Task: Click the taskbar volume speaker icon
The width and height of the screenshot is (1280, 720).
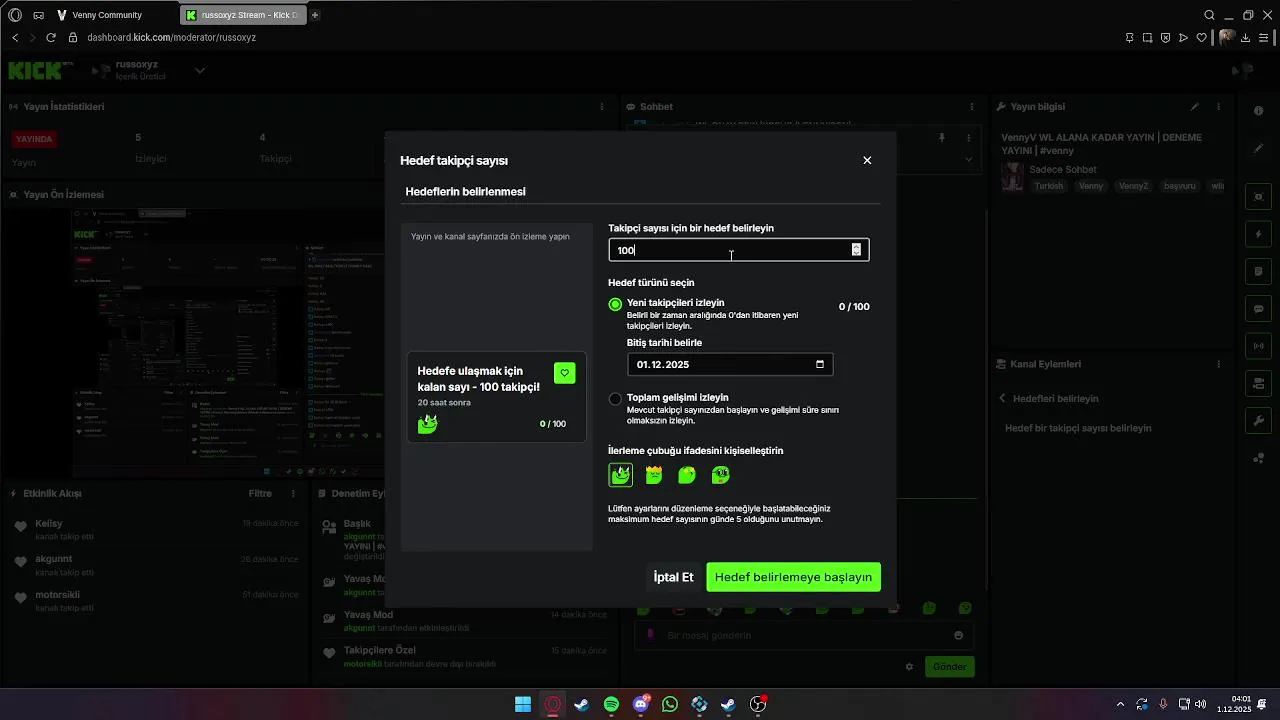Action: pos(1200,704)
